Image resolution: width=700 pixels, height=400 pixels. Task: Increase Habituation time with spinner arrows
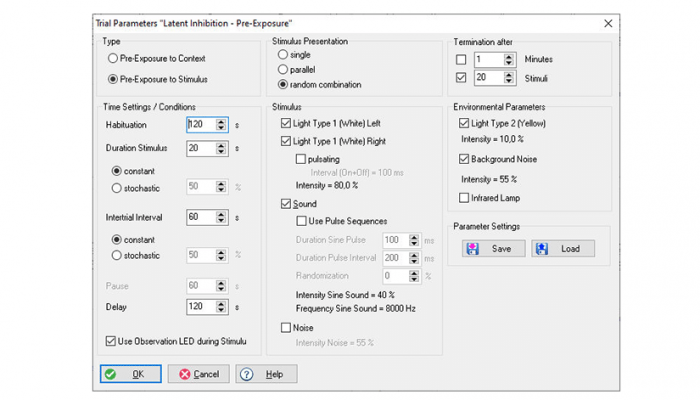(x=221, y=121)
